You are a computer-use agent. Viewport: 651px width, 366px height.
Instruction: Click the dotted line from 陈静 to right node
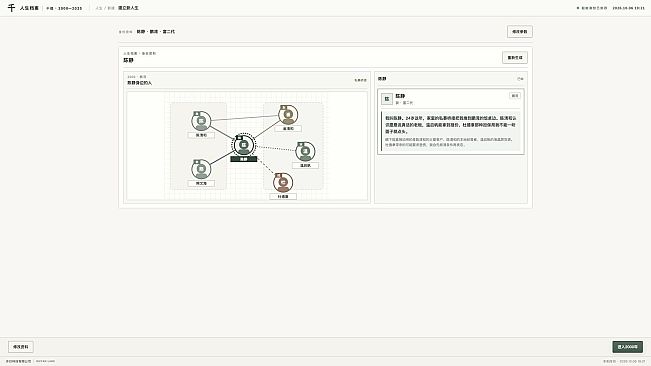pyautogui.click(x=275, y=148)
